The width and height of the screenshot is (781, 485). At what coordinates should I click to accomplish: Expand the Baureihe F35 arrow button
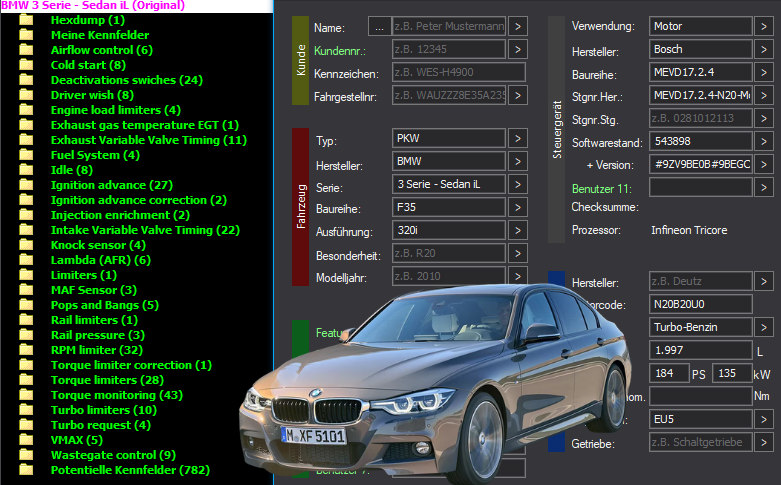pyautogui.click(x=518, y=207)
